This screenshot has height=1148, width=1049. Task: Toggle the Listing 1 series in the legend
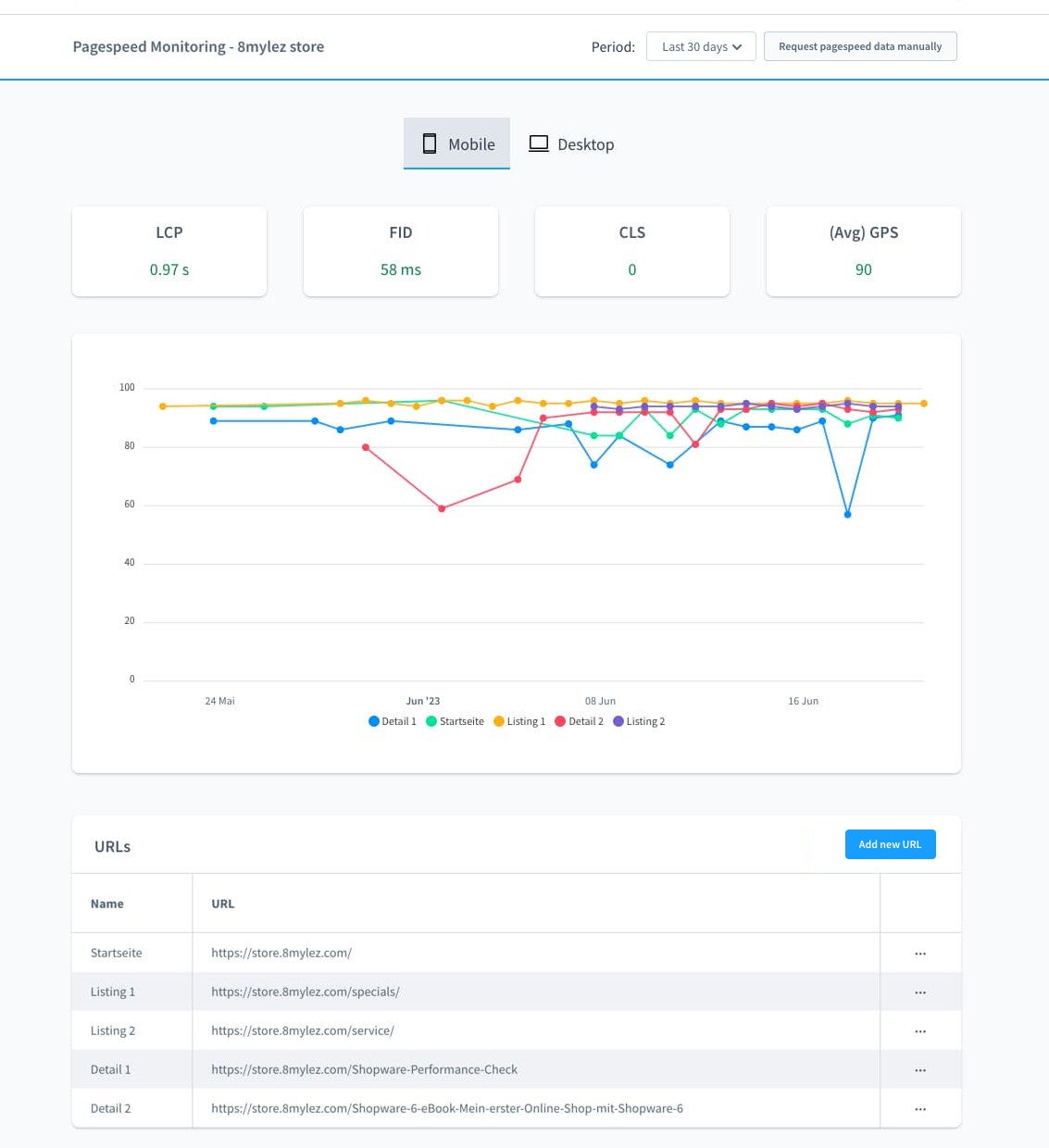click(519, 721)
